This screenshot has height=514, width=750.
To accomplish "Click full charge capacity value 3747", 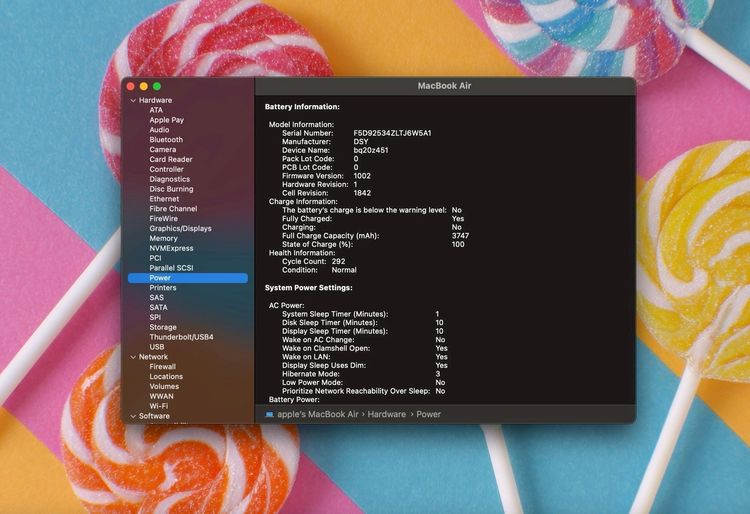I will pos(460,236).
